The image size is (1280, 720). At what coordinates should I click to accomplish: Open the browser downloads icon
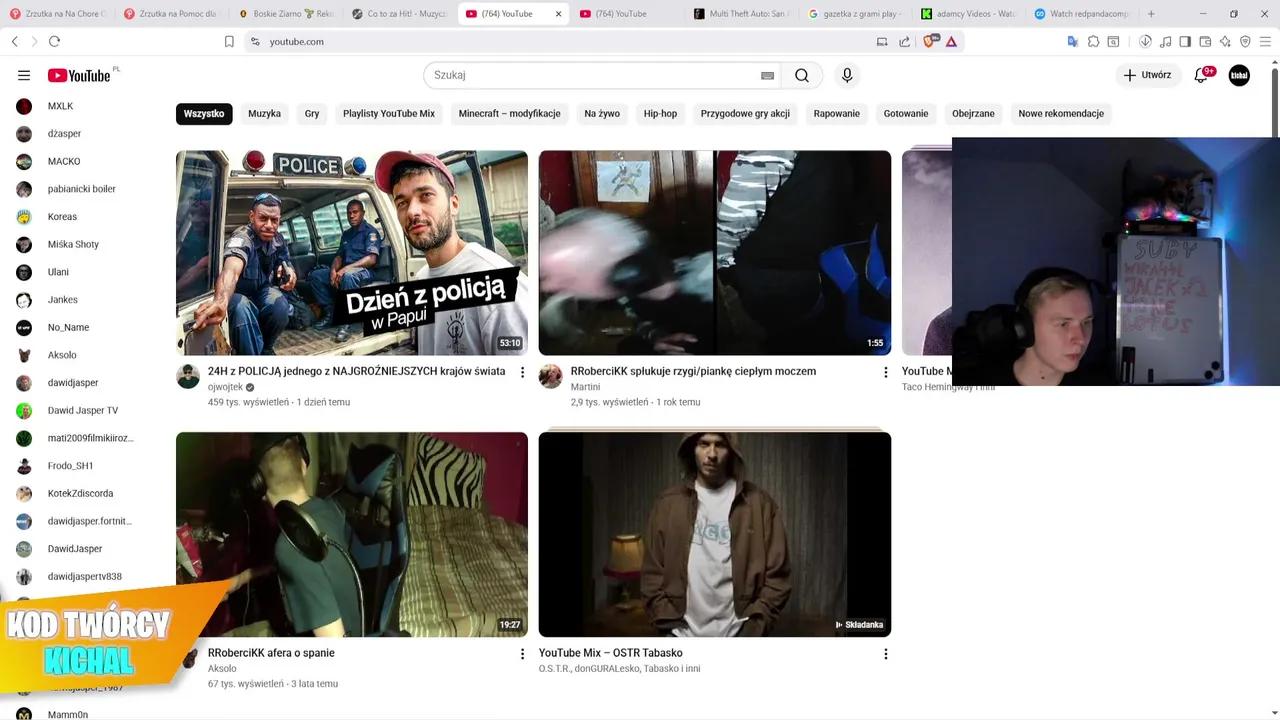point(1145,41)
